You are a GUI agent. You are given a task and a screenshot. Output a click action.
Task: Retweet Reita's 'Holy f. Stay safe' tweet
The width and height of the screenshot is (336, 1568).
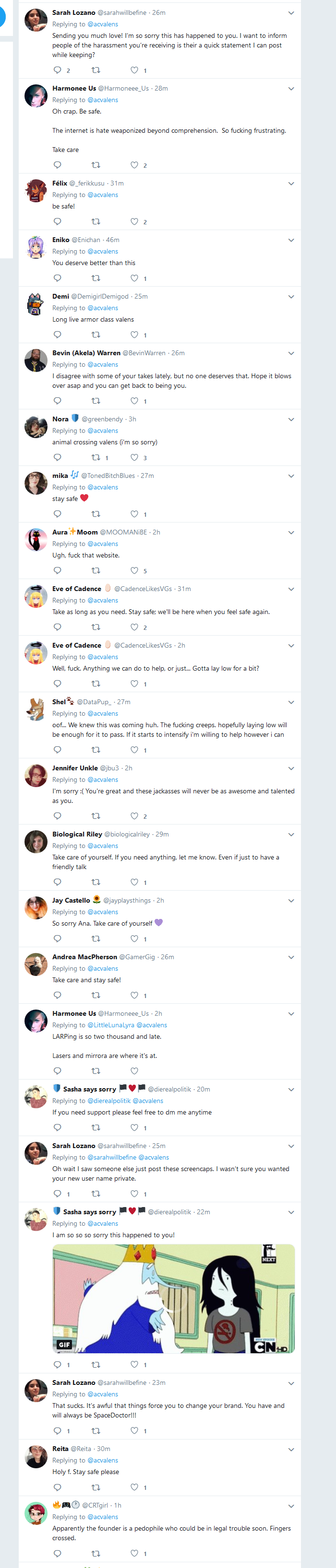pyautogui.click(x=96, y=1487)
